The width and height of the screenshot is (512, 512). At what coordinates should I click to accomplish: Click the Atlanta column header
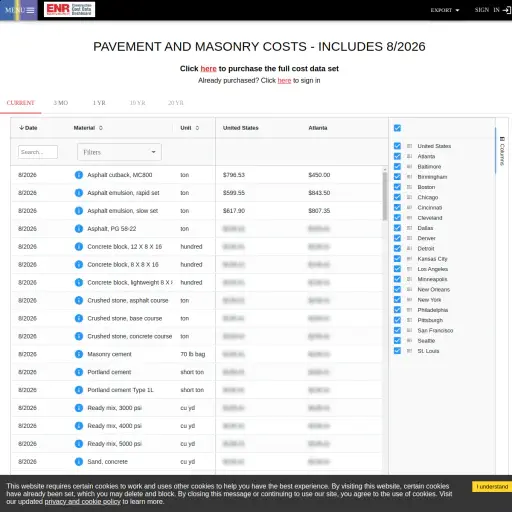(318, 128)
